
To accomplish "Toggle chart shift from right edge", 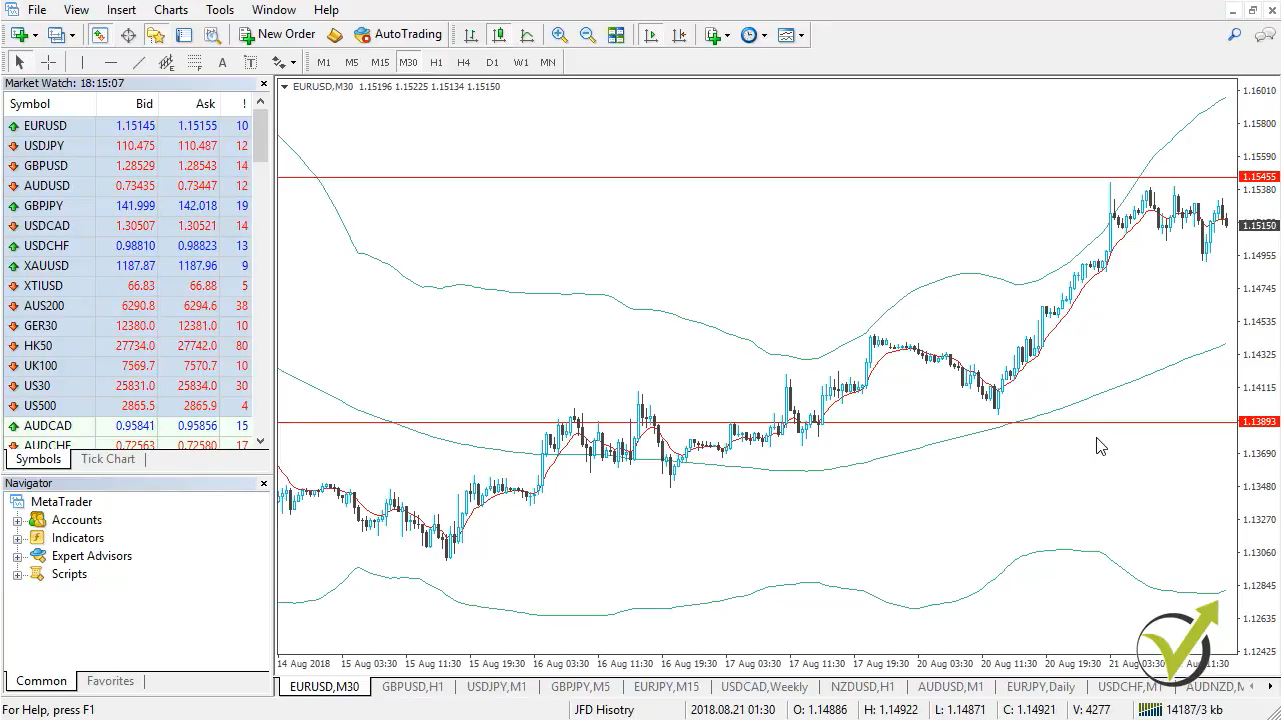I will click(679, 35).
